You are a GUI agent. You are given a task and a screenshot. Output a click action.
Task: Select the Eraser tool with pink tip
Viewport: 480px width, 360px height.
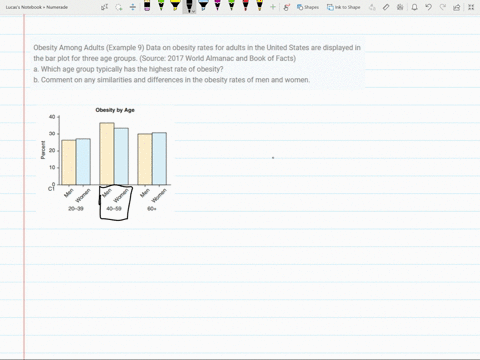coord(147,6)
